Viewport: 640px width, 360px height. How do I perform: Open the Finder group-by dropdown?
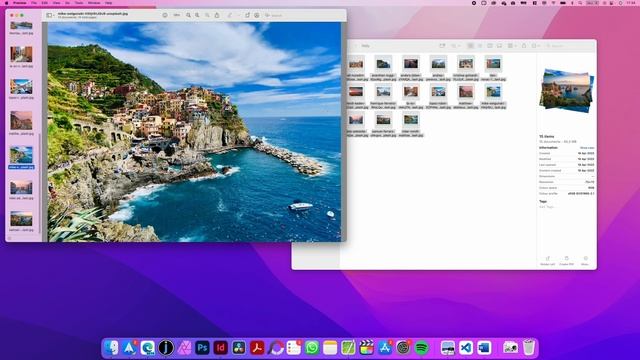512,46
